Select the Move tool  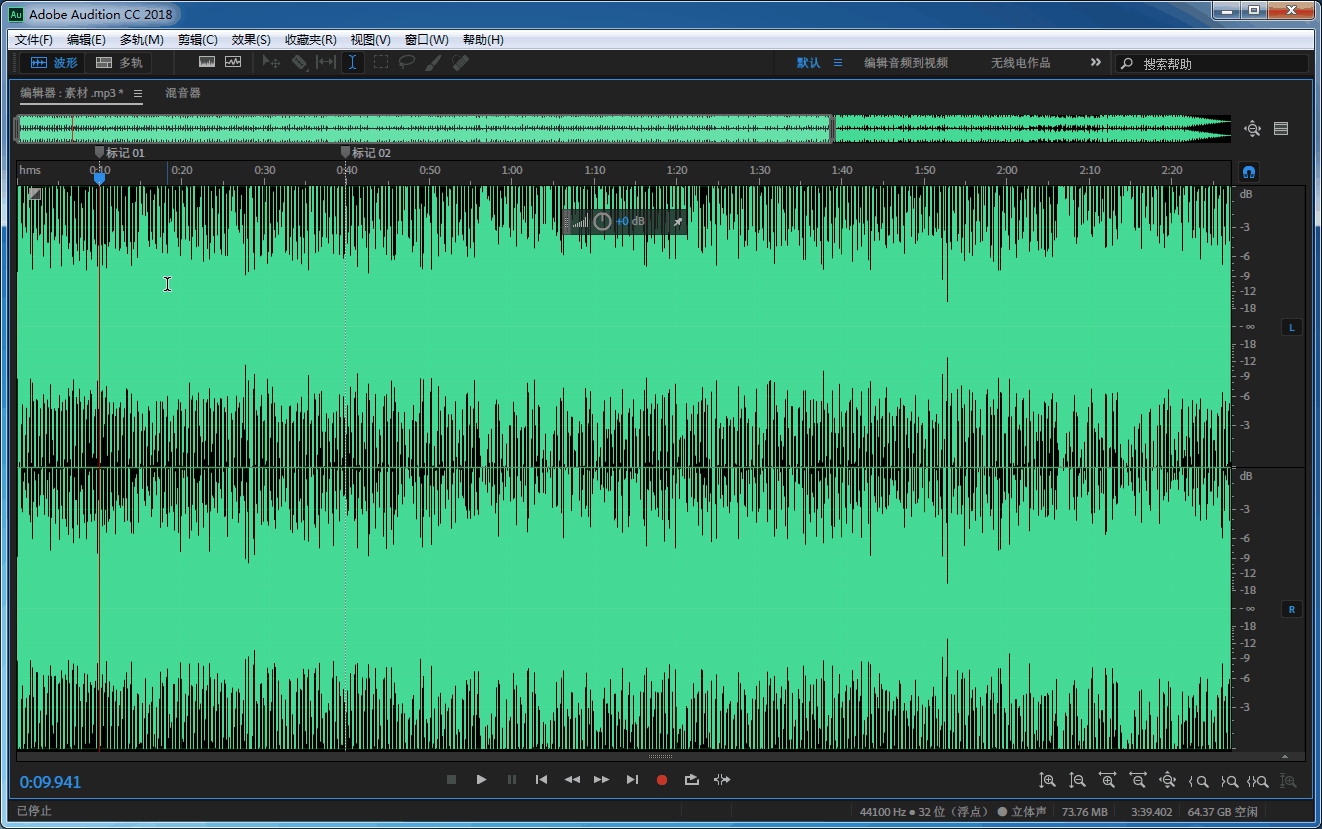pos(271,62)
